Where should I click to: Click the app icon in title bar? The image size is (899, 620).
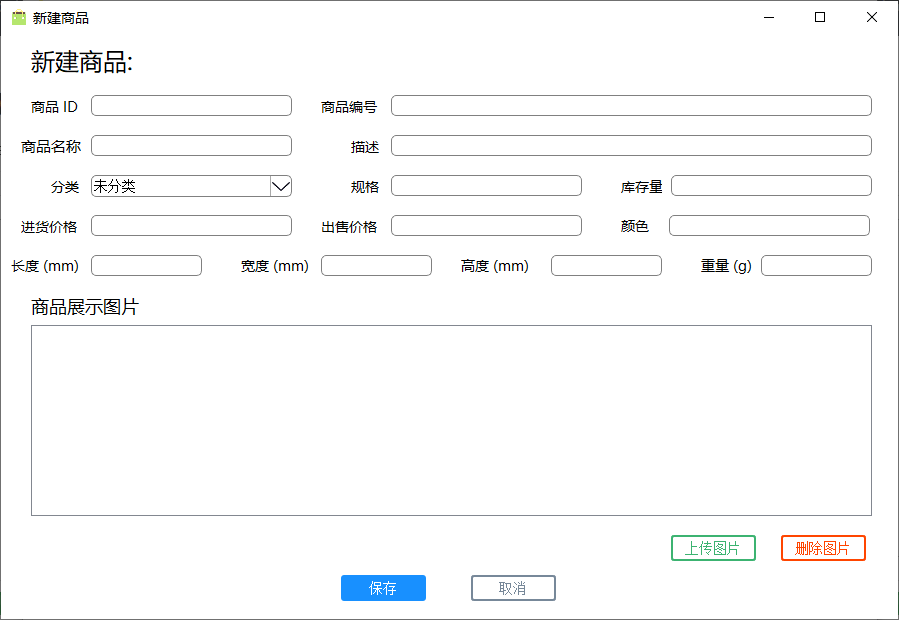19,18
